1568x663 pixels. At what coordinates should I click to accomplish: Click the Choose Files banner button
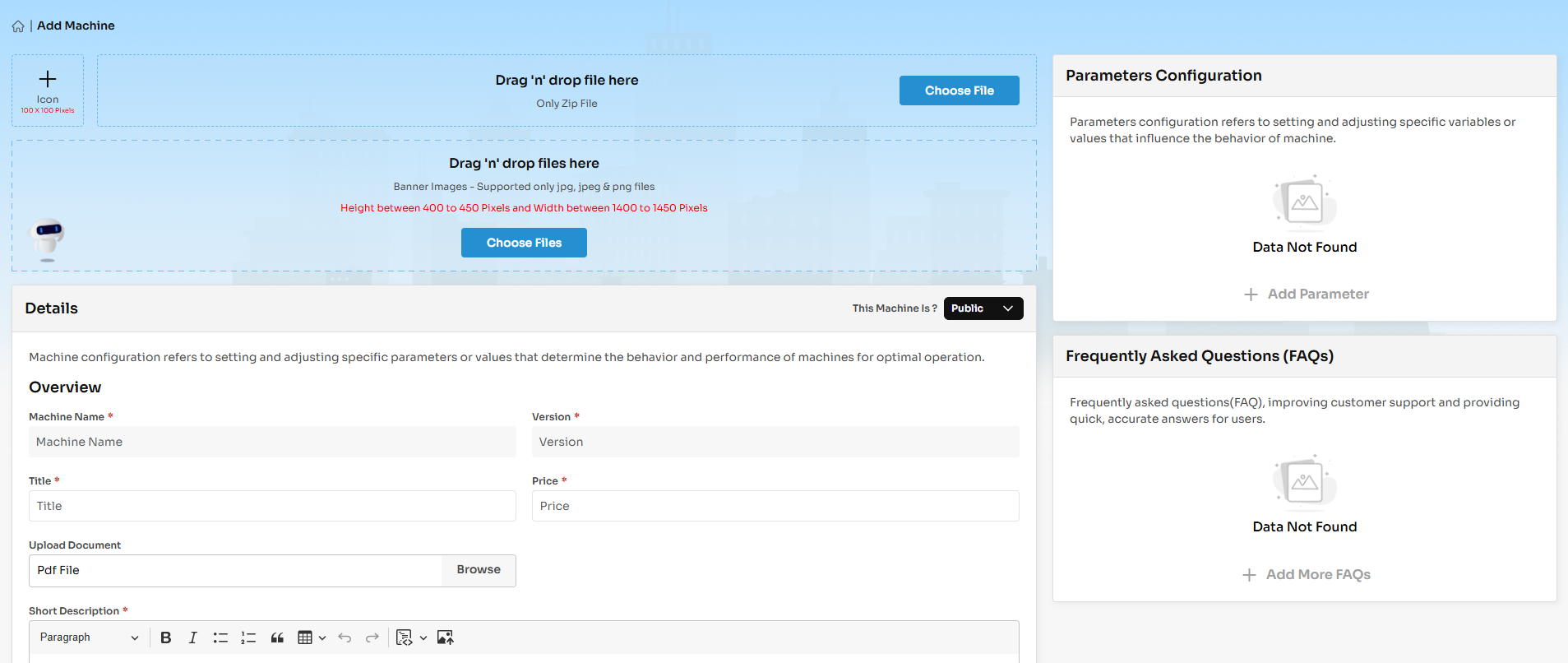524,243
